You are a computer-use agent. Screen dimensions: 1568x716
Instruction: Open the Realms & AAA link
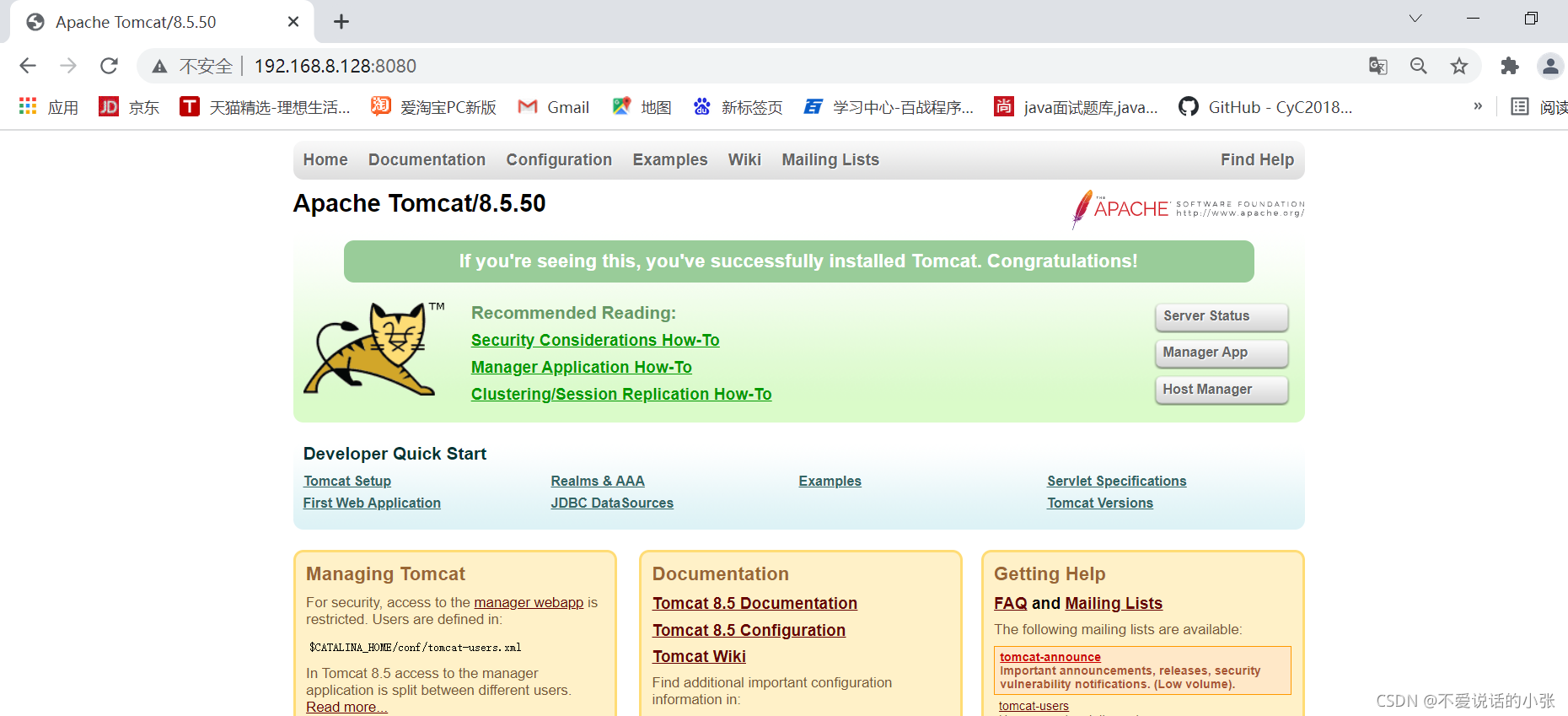598,481
